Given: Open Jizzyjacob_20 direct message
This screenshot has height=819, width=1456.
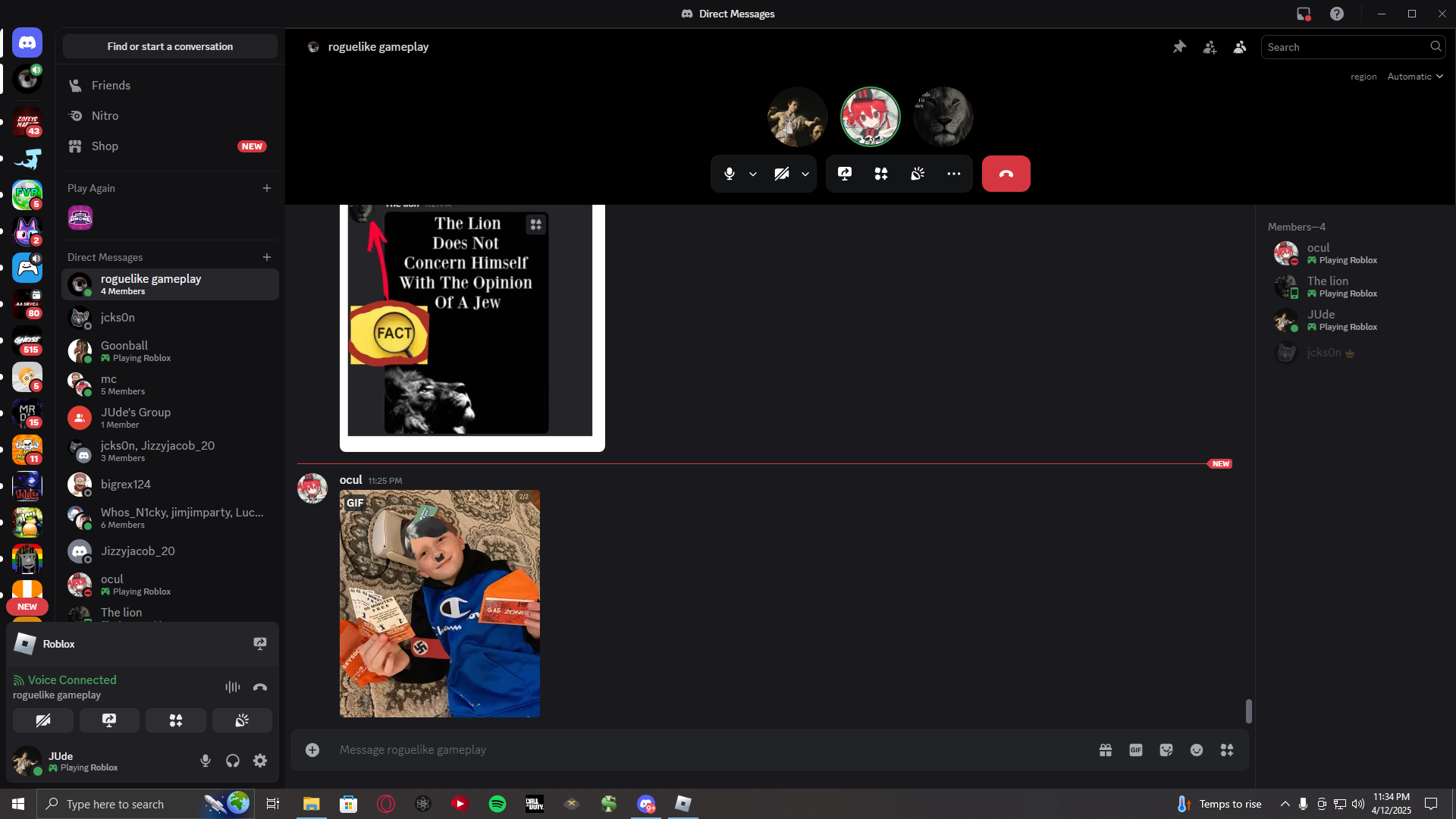Looking at the screenshot, I should coord(170,551).
